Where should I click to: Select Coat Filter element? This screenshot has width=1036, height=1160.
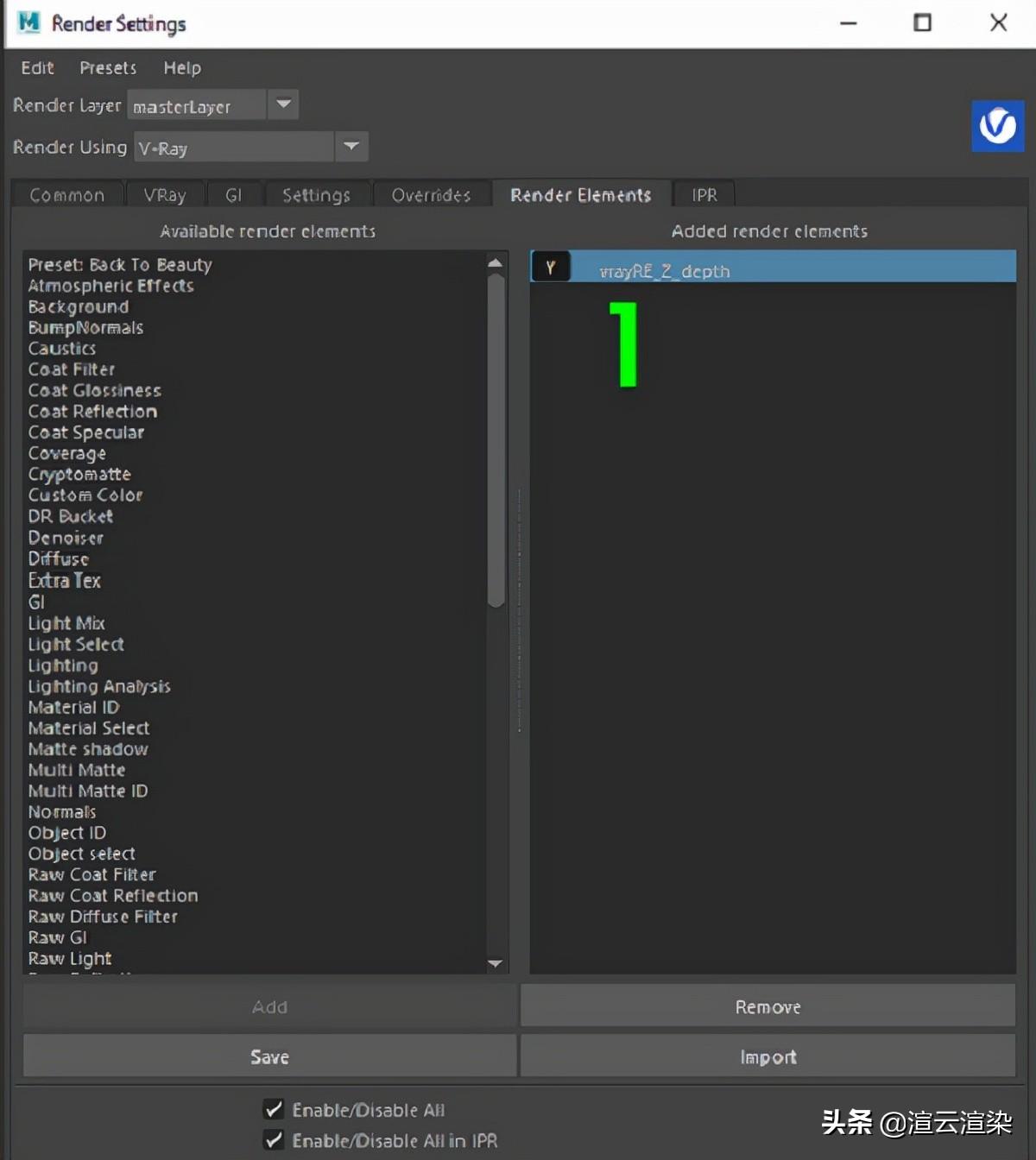pyautogui.click(x=71, y=369)
